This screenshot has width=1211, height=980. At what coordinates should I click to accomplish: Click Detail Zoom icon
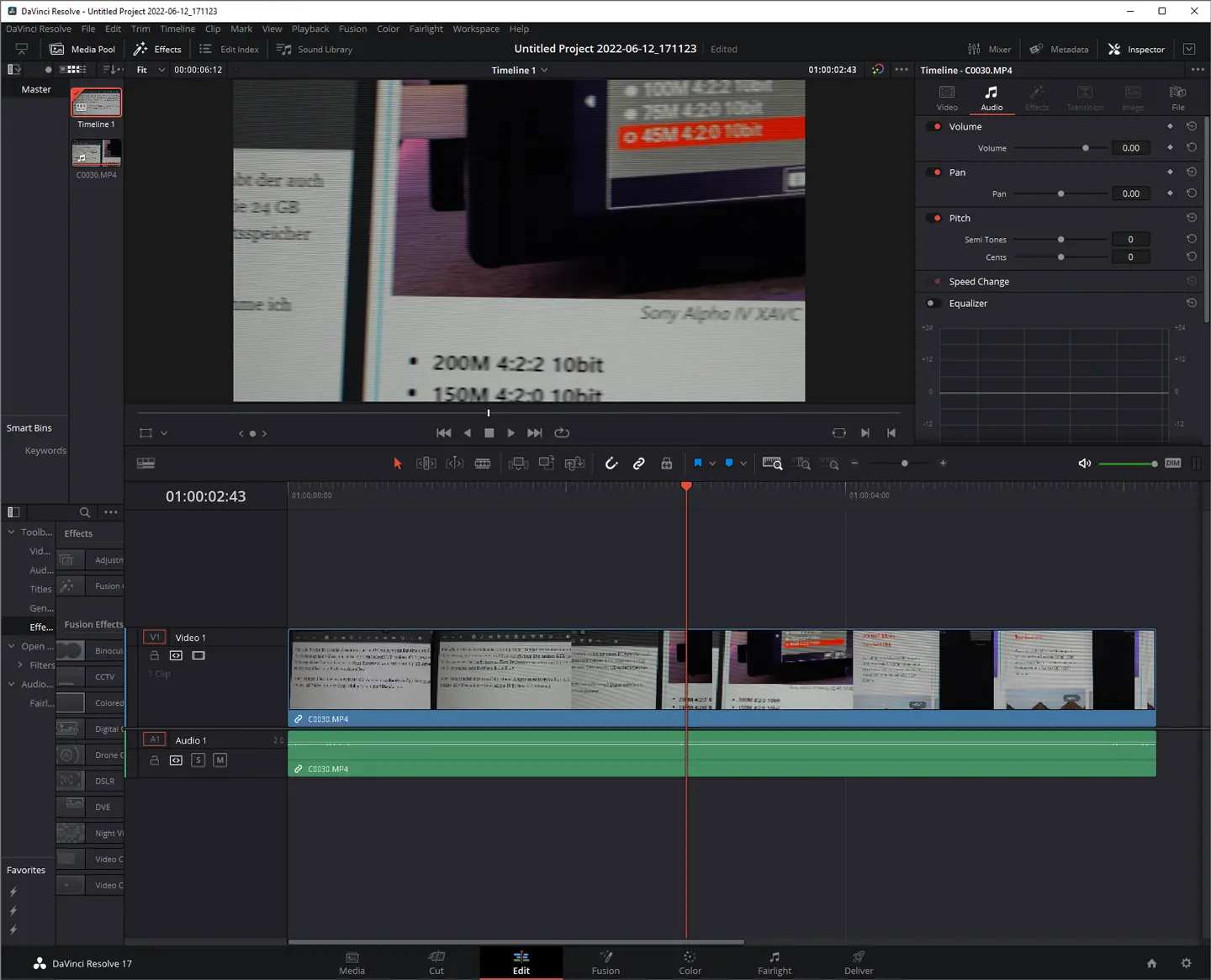click(x=803, y=464)
